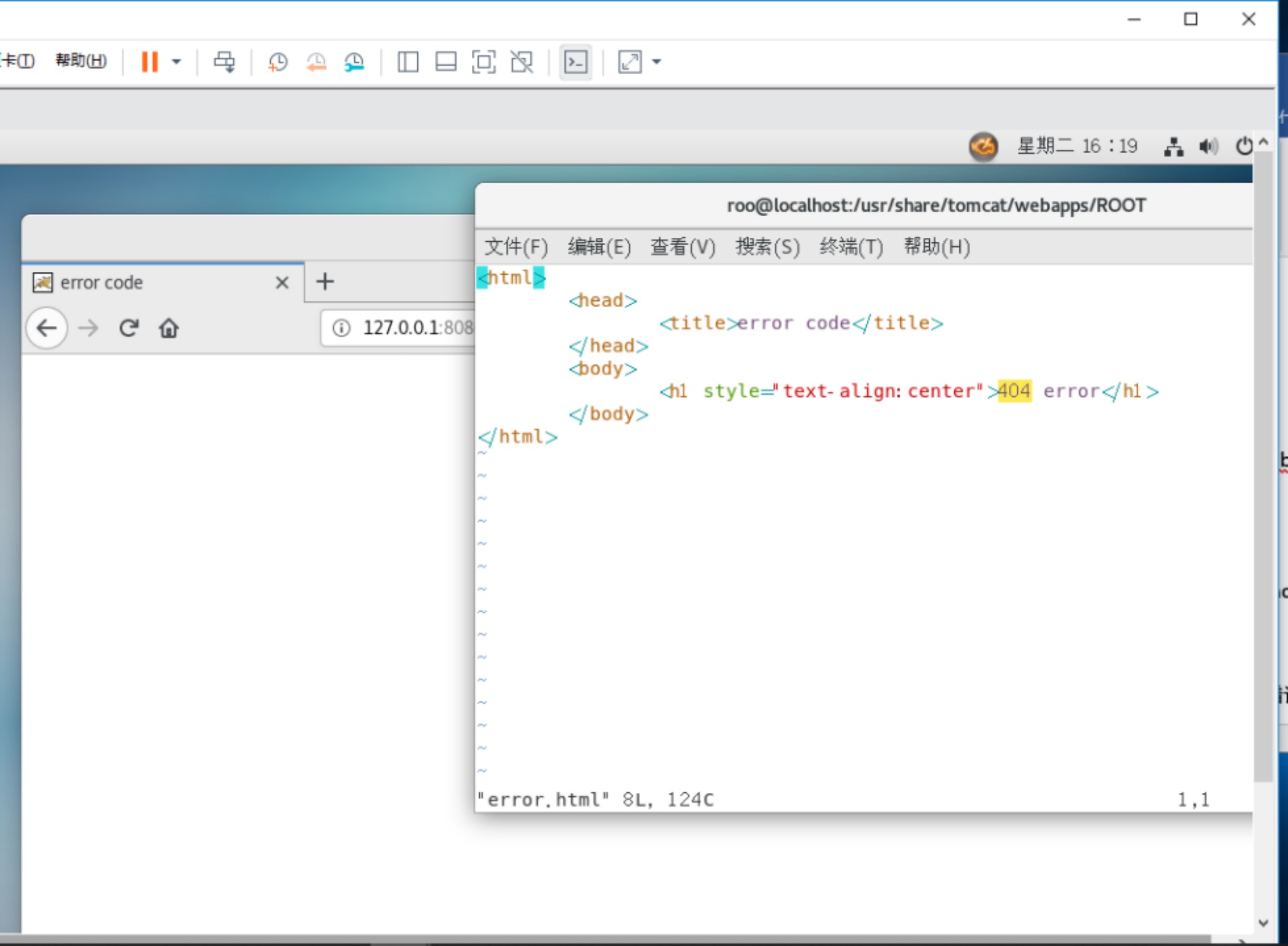The height and width of the screenshot is (946, 1288).
Task: Go forward in the browser
Action: point(88,327)
